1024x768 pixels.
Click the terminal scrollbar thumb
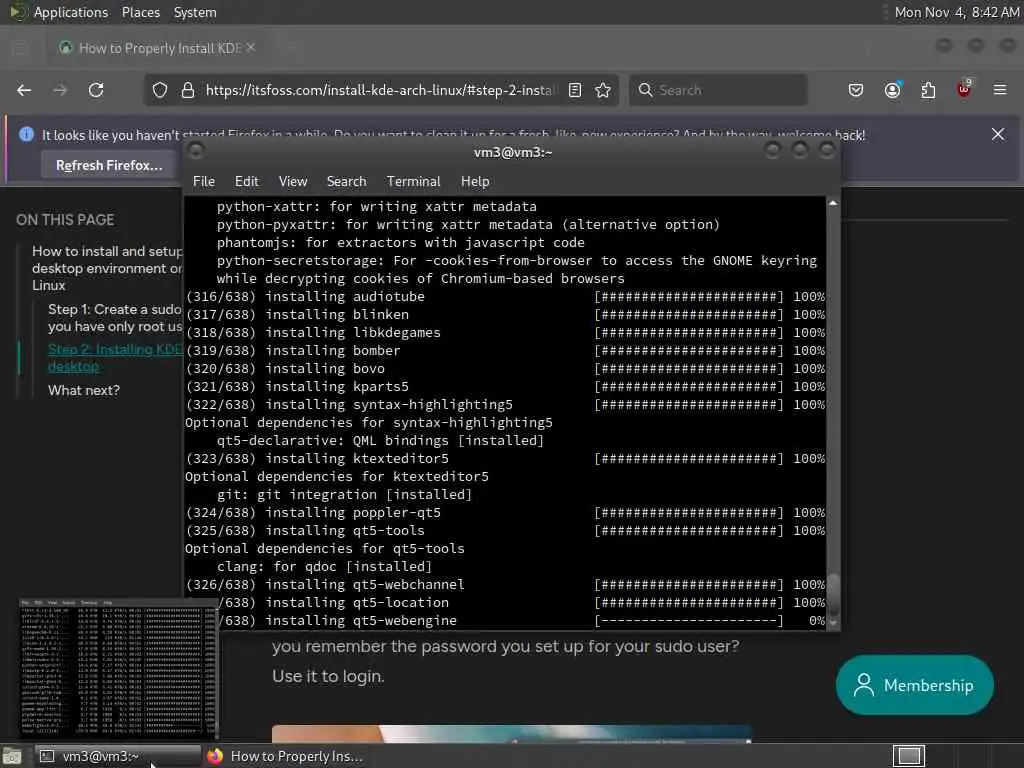pyautogui.click(x=833, y=594)
